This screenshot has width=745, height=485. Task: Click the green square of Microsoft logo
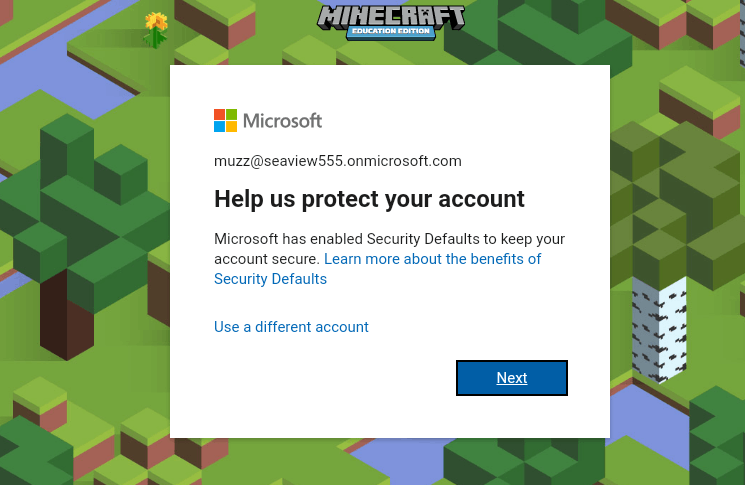click(x=231, y=114)
